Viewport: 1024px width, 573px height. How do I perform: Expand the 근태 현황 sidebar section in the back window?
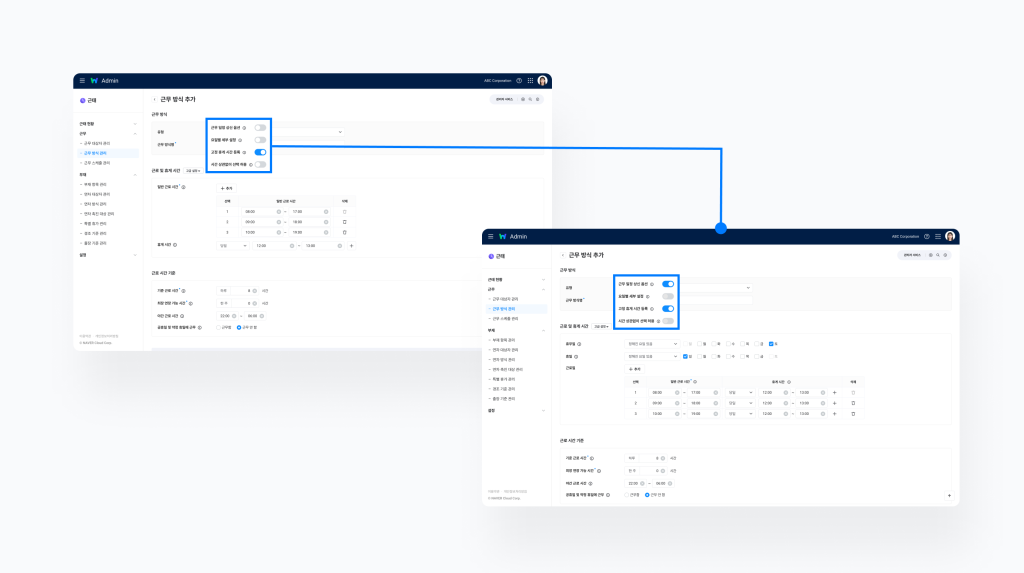click(135, 124)
